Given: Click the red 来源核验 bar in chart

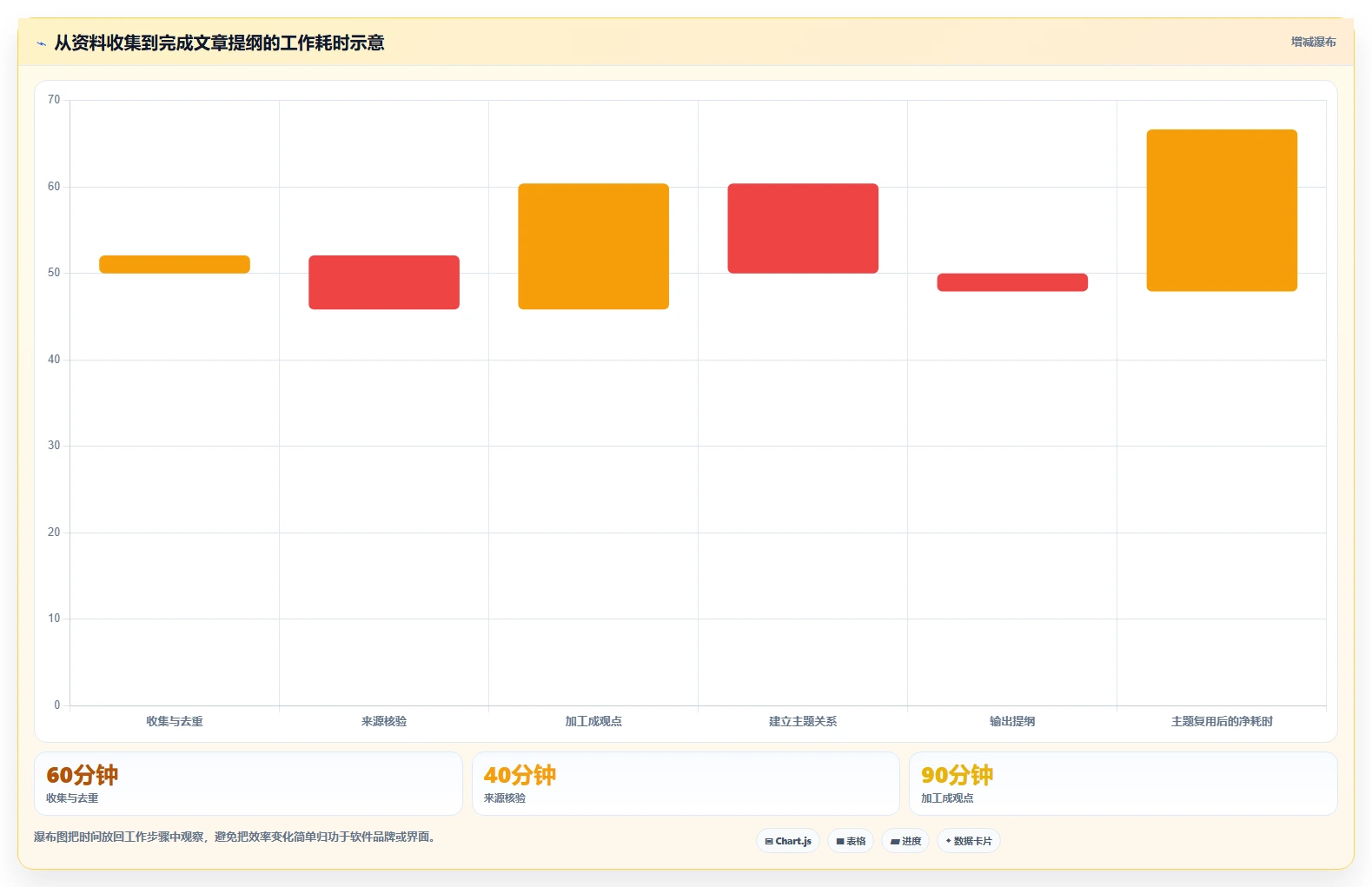Looking at the screenshot, I should pyautogui.click(x=384, y=282).
